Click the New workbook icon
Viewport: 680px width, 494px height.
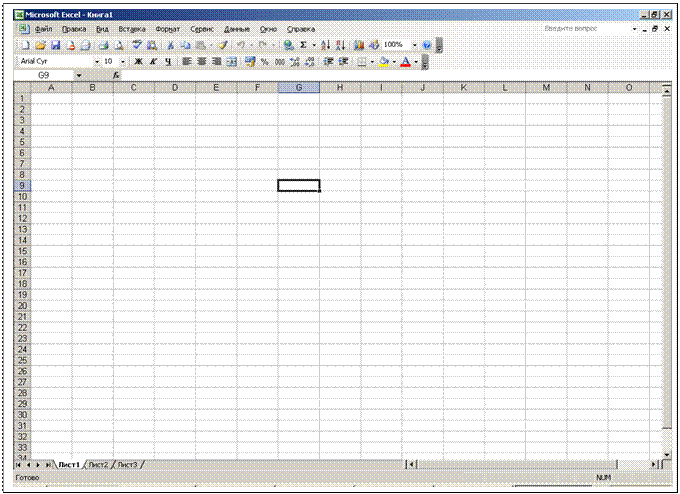pos(25,45)
